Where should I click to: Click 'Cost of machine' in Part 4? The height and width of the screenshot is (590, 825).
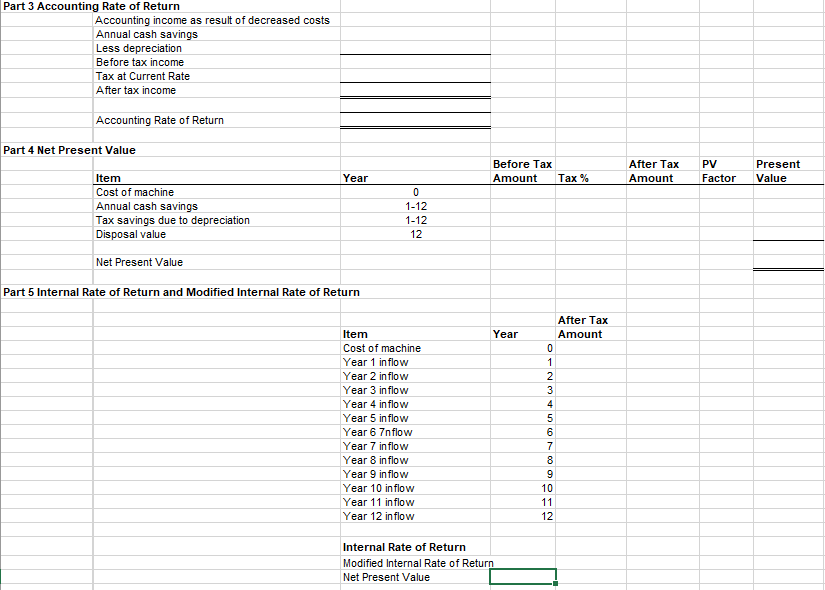(135, 192)
